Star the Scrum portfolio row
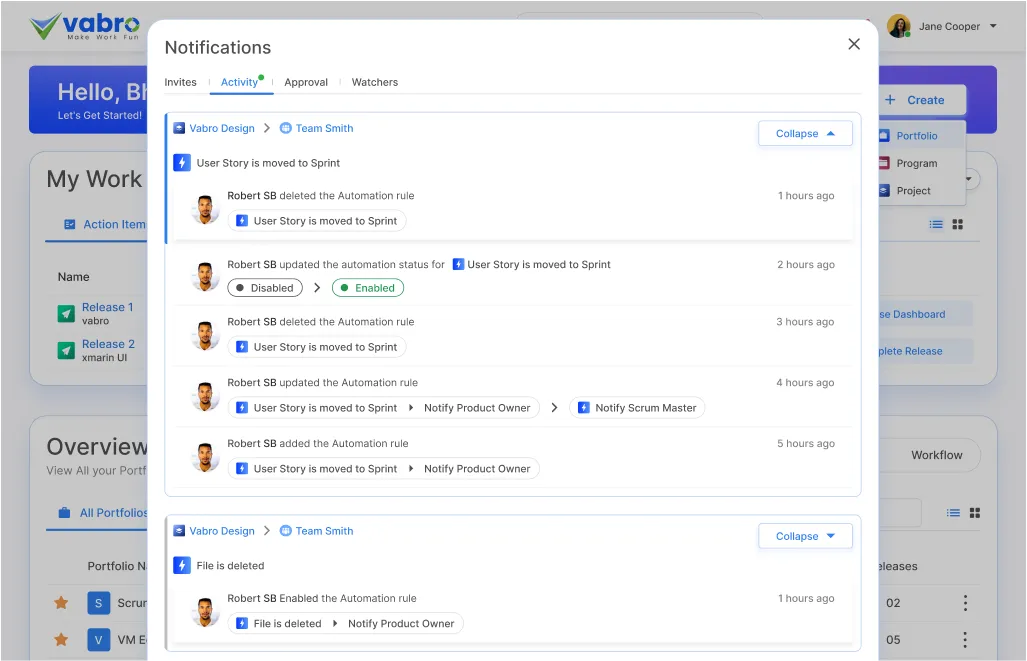 (61, 603)
